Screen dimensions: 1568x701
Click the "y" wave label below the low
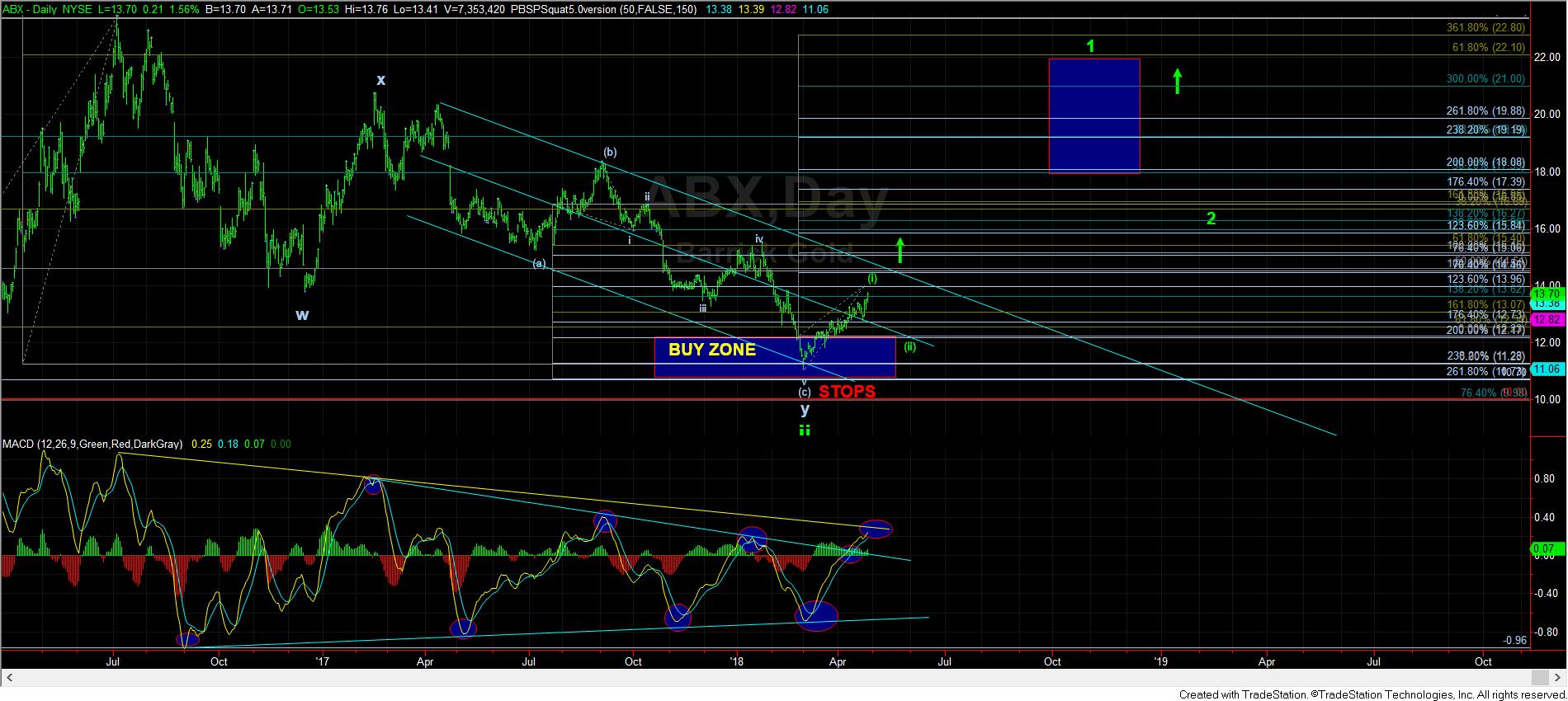coord(805,409)
